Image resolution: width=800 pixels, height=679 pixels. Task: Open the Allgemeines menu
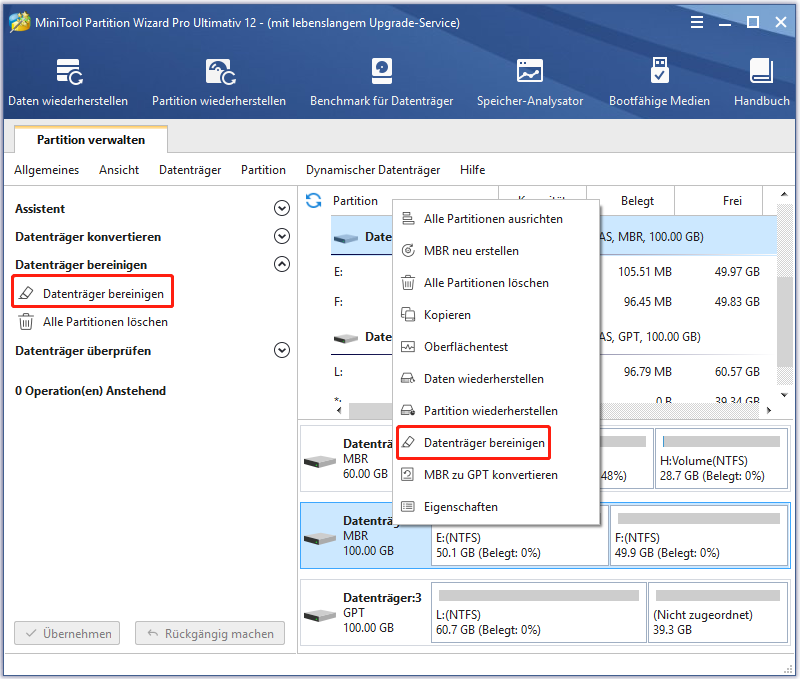point(46,170)
